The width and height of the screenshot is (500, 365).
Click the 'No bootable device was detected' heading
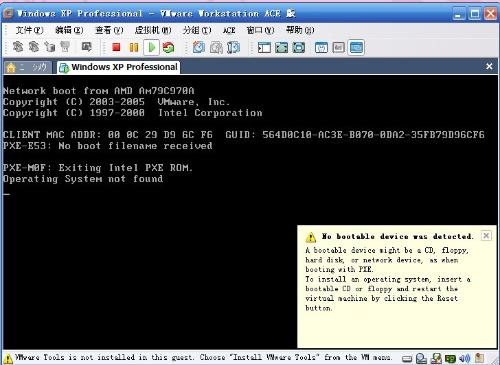397,236
